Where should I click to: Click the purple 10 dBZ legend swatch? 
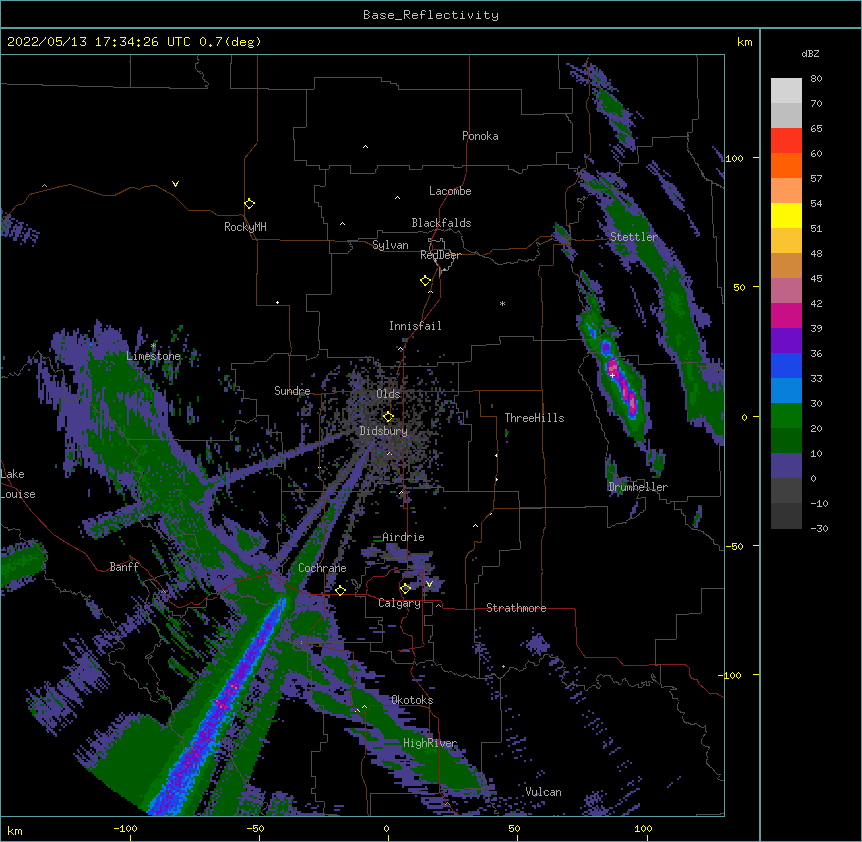(x=786, y=466)
